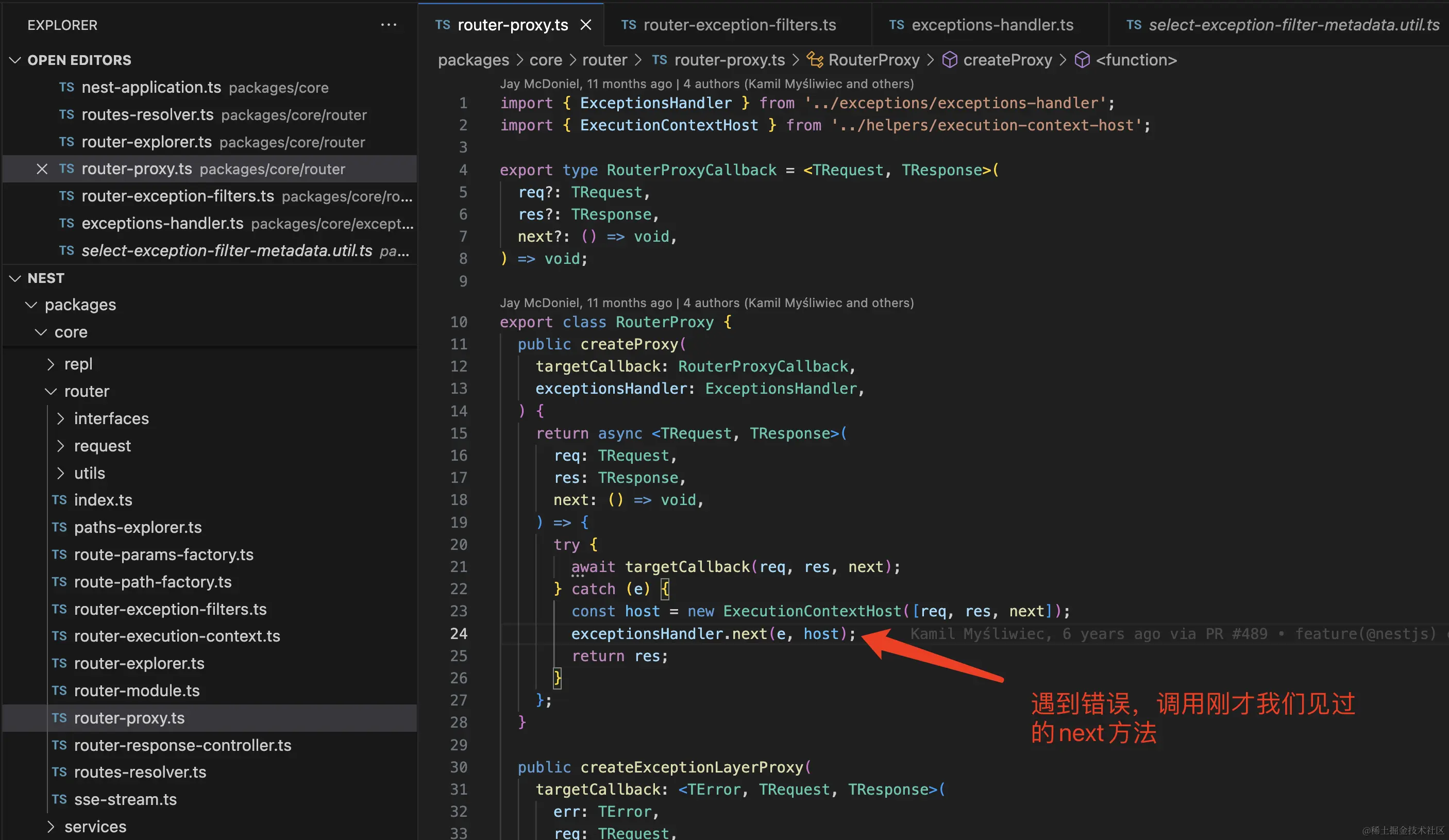This screenshot has height=840, width=1449.
Task: Open router-execution-context.ts file
Action: tap(210, 636)
